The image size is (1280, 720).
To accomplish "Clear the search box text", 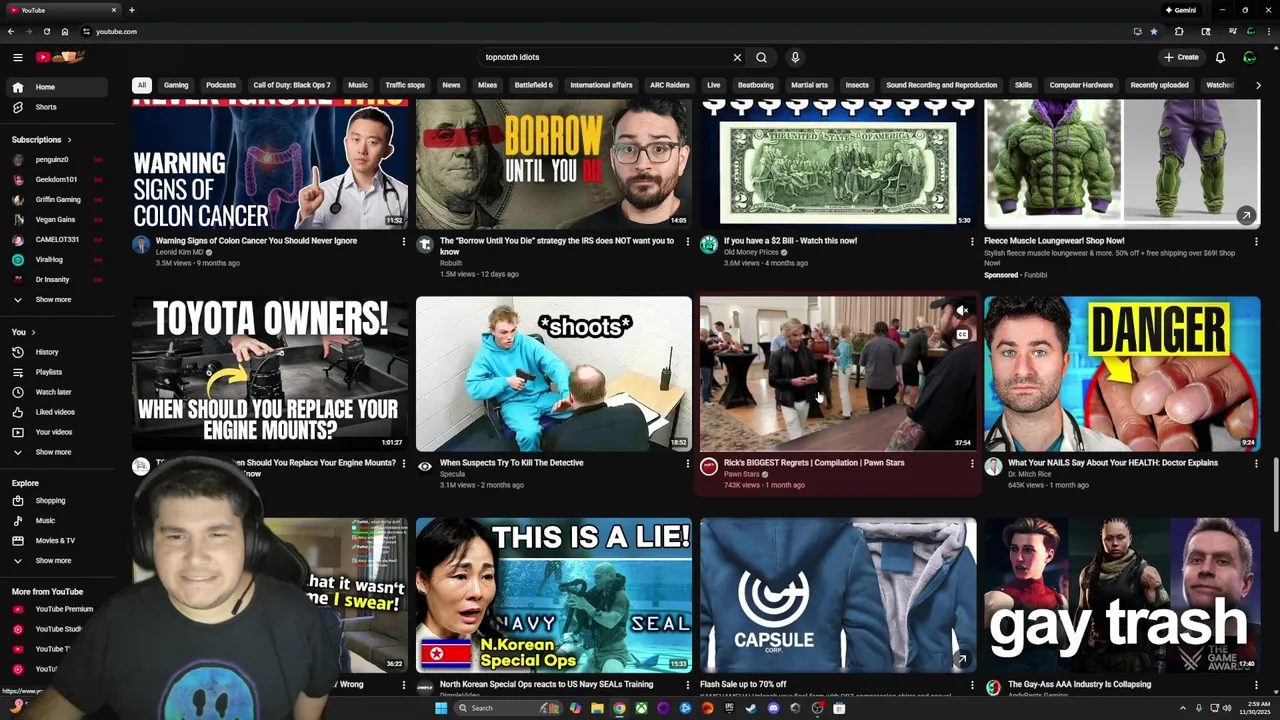I will click(x=737, y=57).
